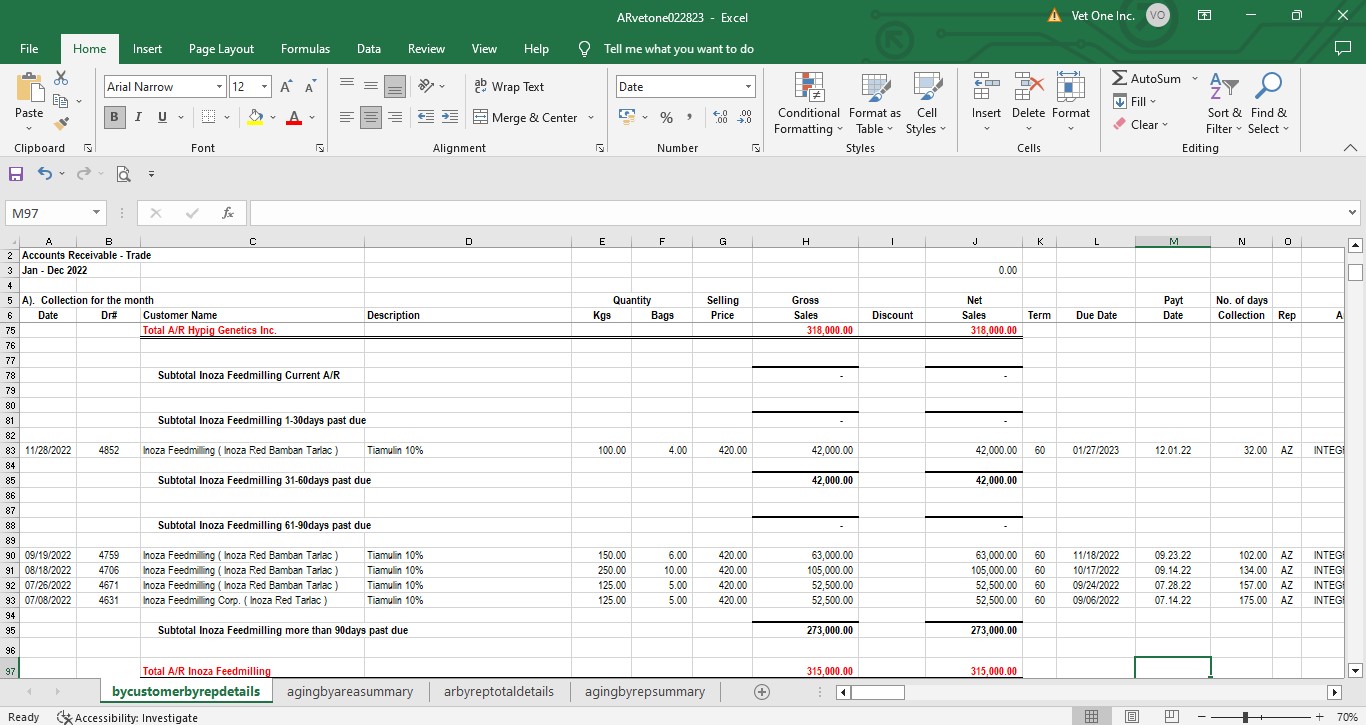
Task: Open Ribbon Display Options icon
Action: tap(1205, 16)
